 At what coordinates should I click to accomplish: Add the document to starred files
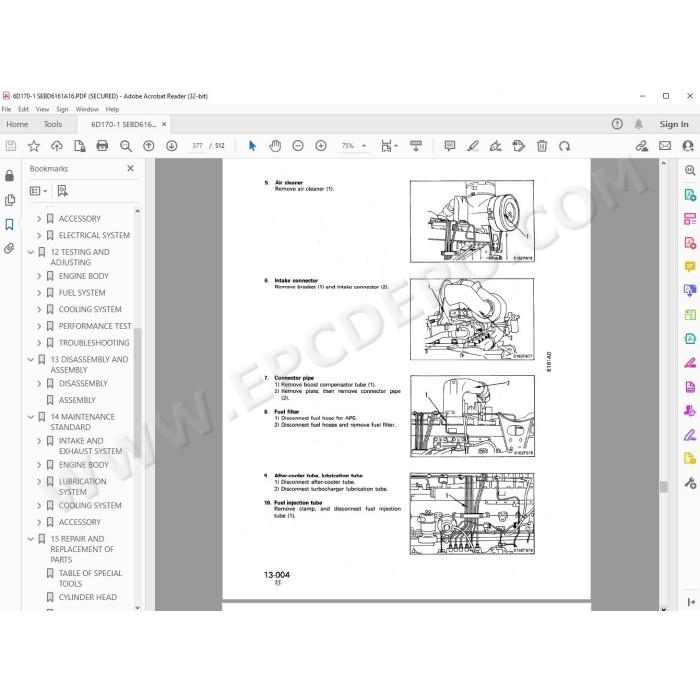tap(33, 146)
